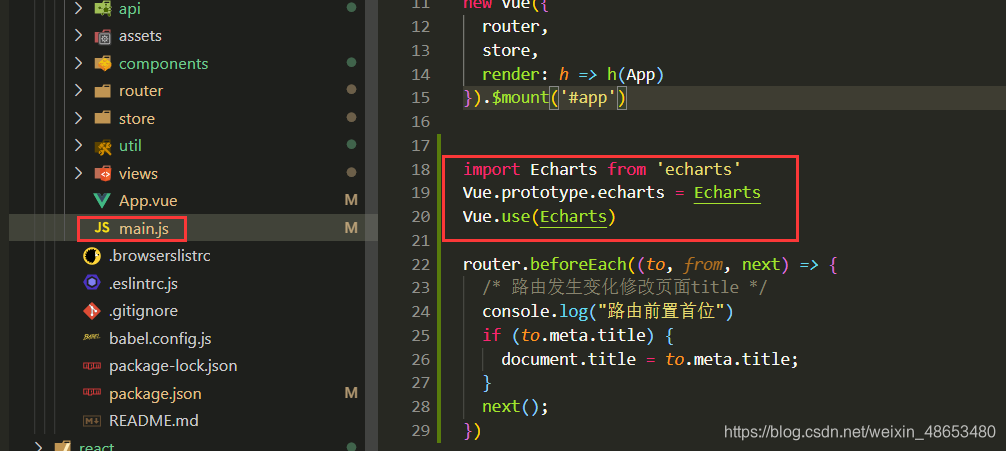Open README.md
1006x451 pixels.
click(154, 421)
